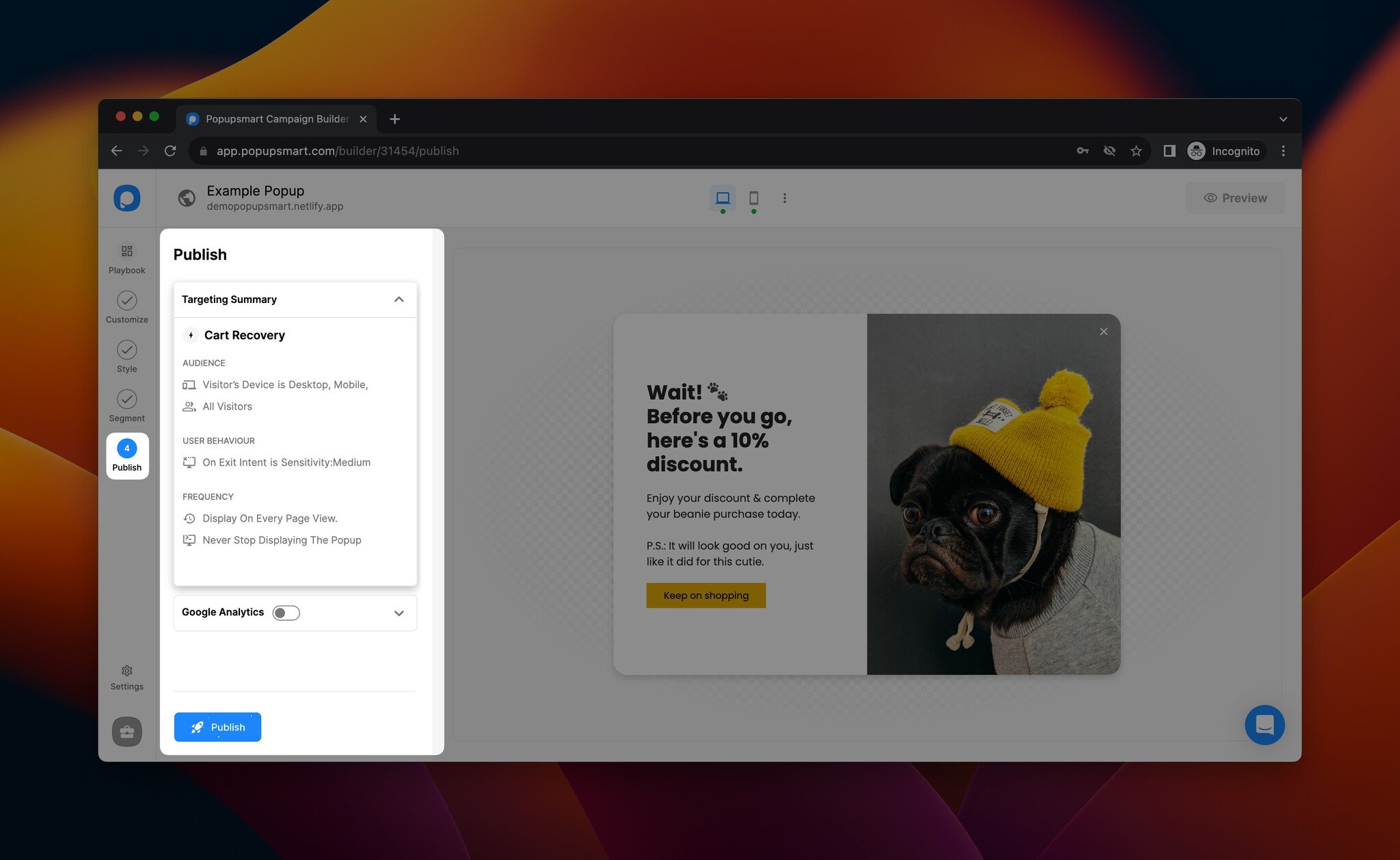Viewport: 1400px width, 860px height.
Task: Expand the Google Analytics section
Action: point(399,612)
